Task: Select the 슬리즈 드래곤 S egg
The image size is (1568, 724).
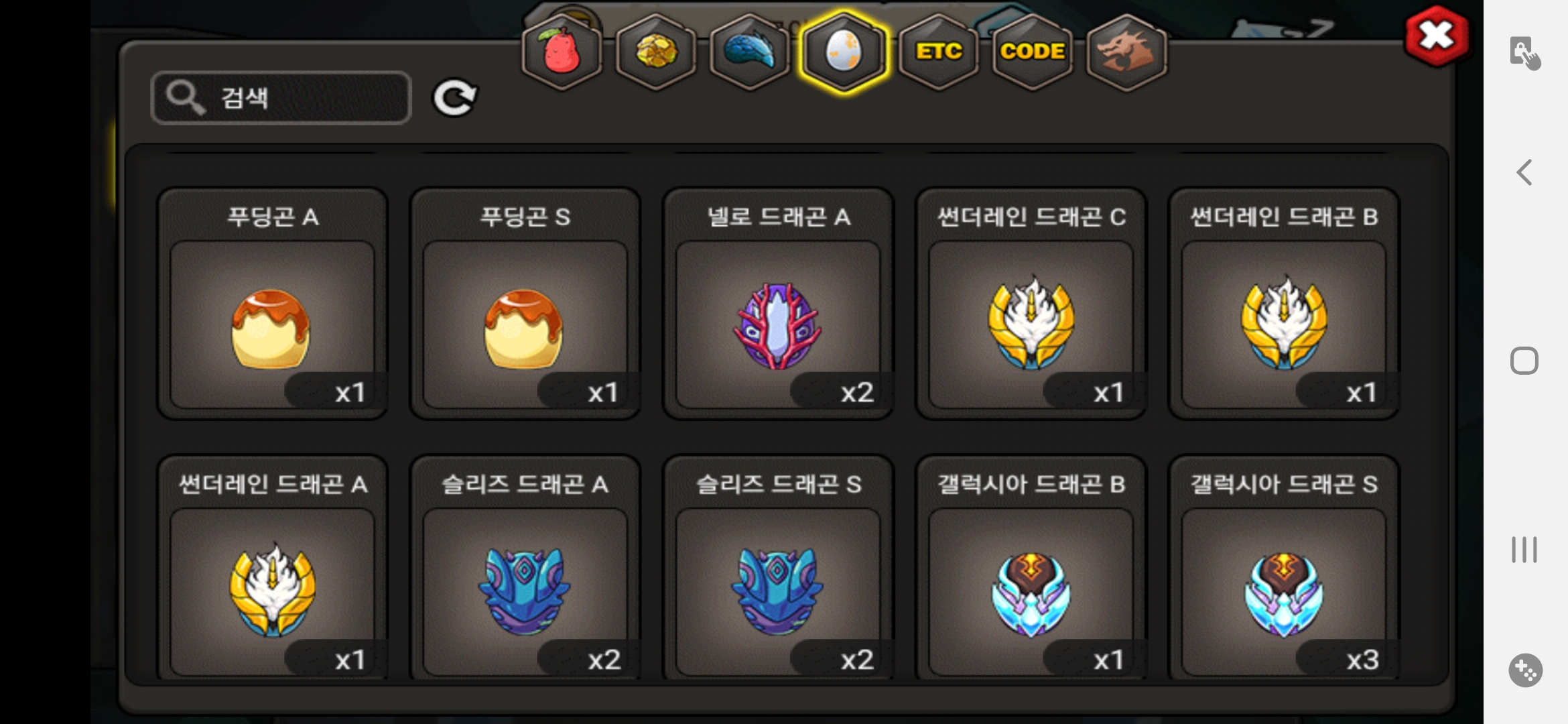Action: click(778, 568)
